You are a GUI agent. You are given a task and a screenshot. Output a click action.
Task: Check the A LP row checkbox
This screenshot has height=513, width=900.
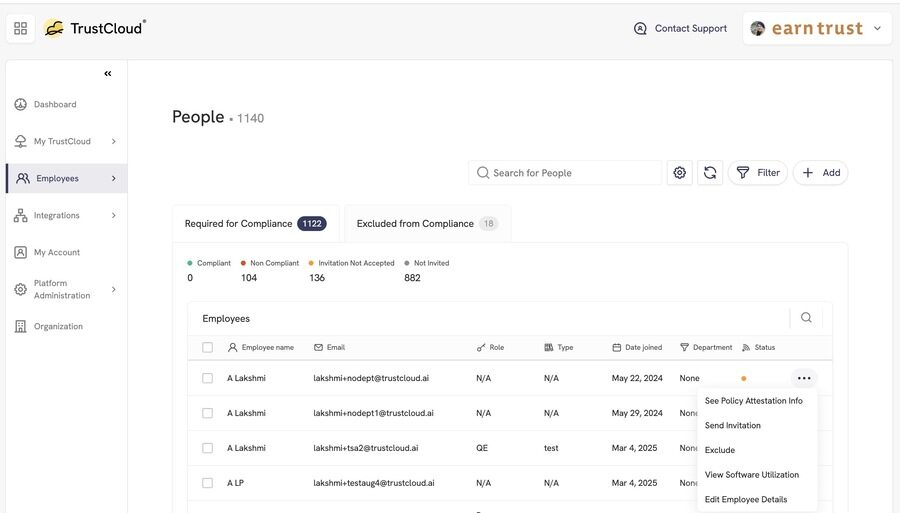pos(207,483)
